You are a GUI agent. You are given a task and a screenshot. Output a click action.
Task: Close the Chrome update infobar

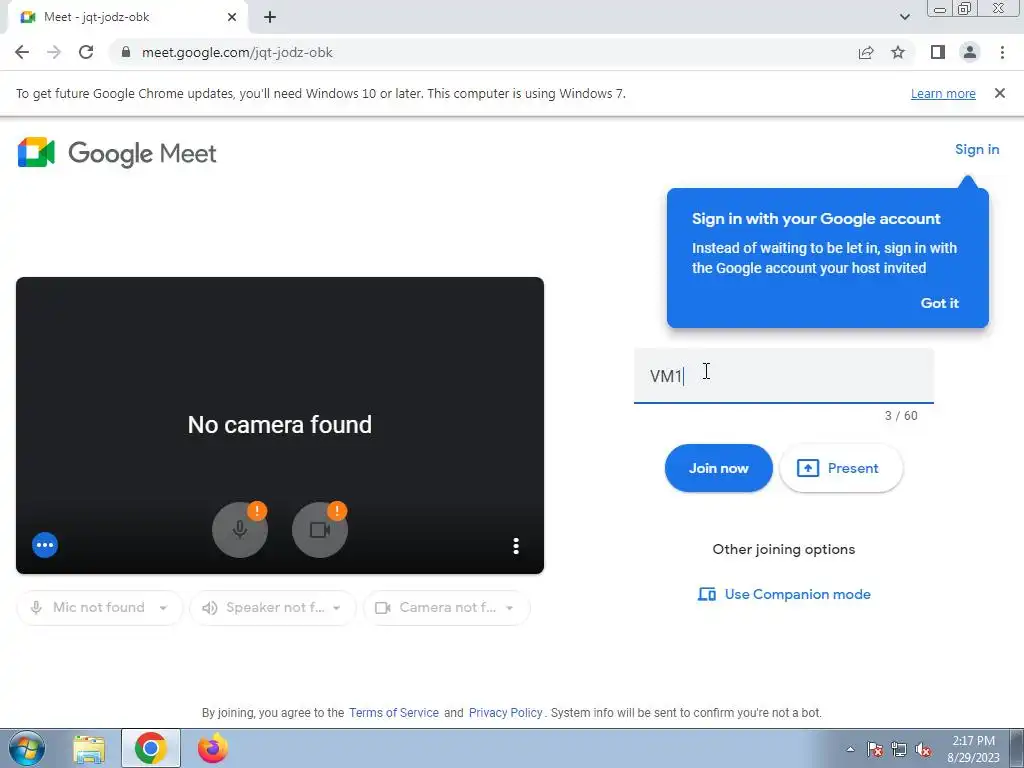tap(1000, 93)
